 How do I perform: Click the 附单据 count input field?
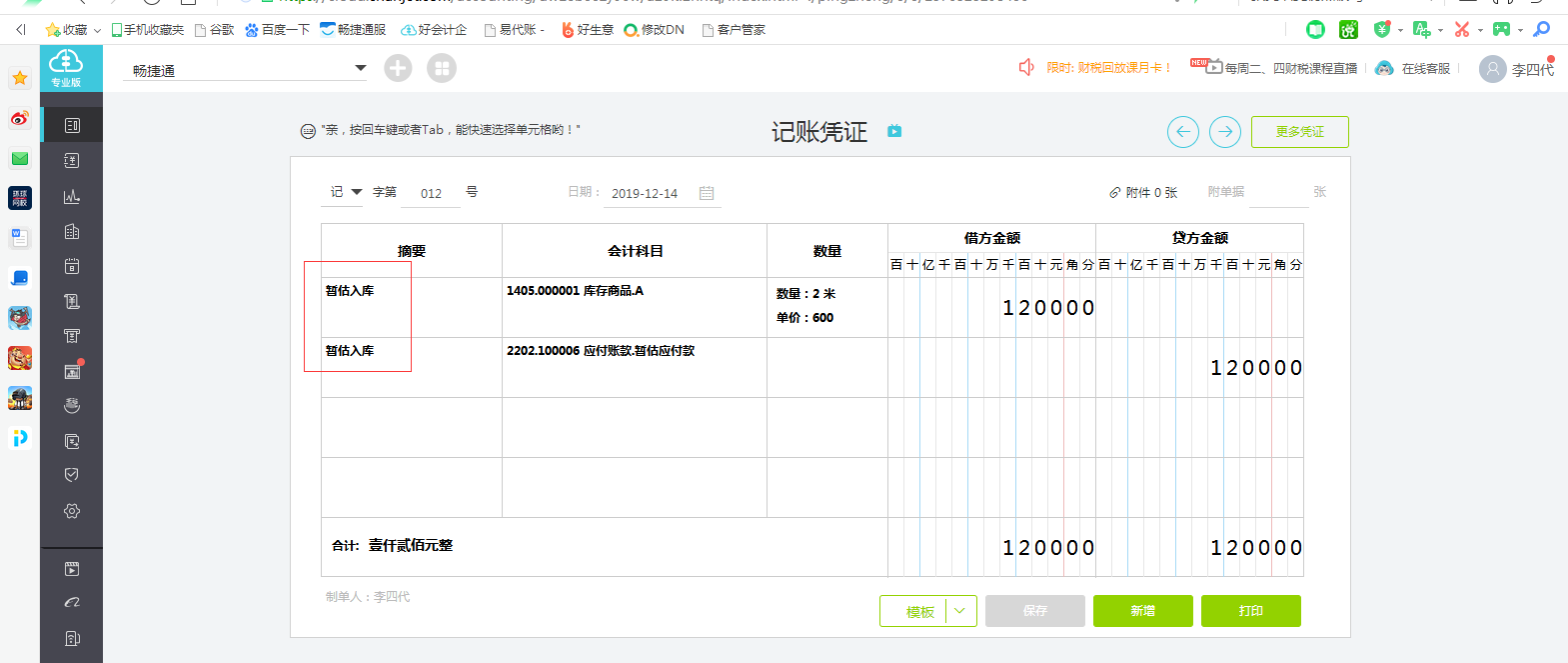tap(1278, 193)
